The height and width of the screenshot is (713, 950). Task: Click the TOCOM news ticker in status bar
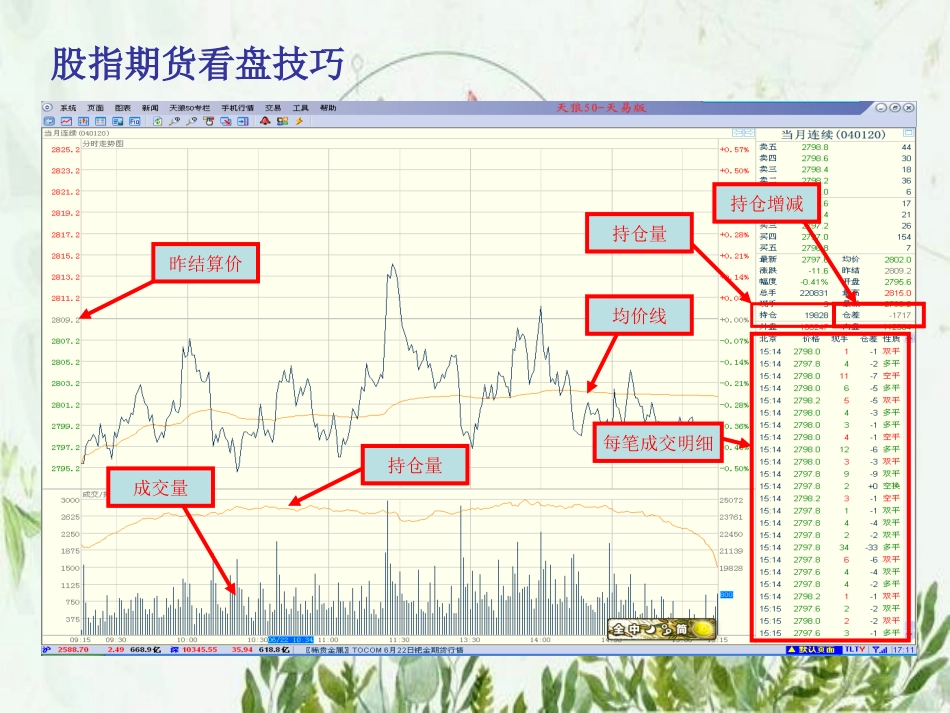tap(384, 649)
